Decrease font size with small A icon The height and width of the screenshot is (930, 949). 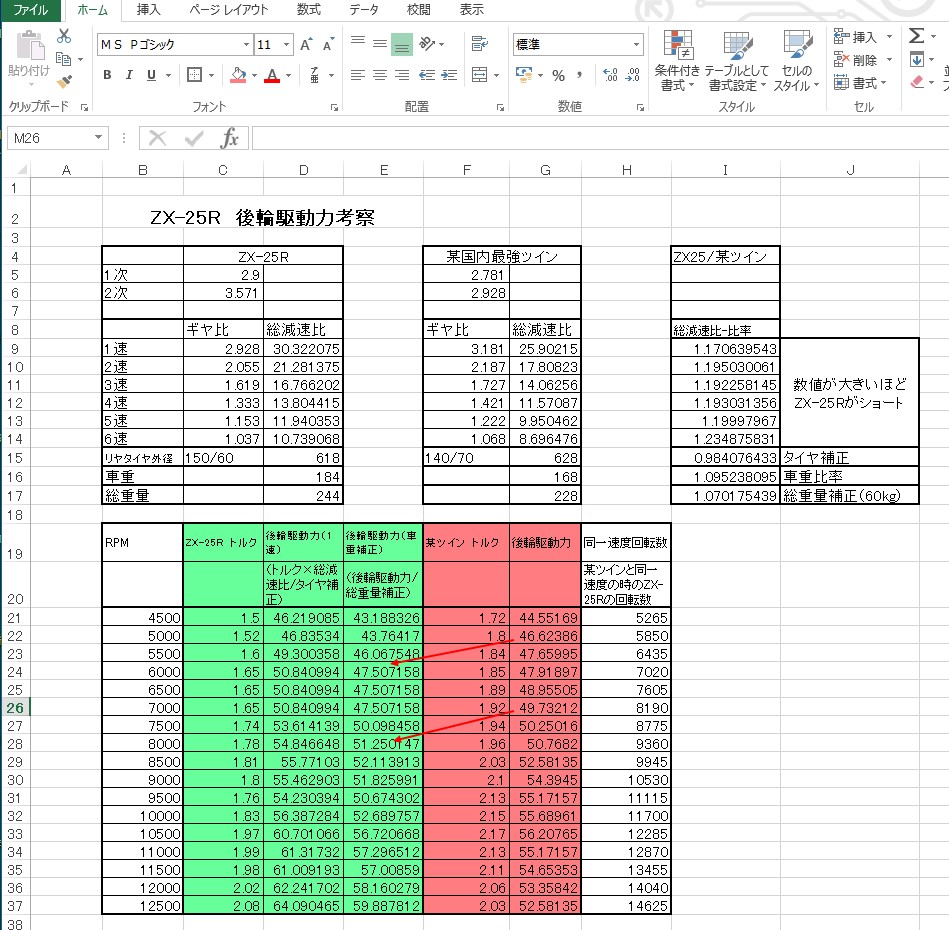click(x=328, y=44)
